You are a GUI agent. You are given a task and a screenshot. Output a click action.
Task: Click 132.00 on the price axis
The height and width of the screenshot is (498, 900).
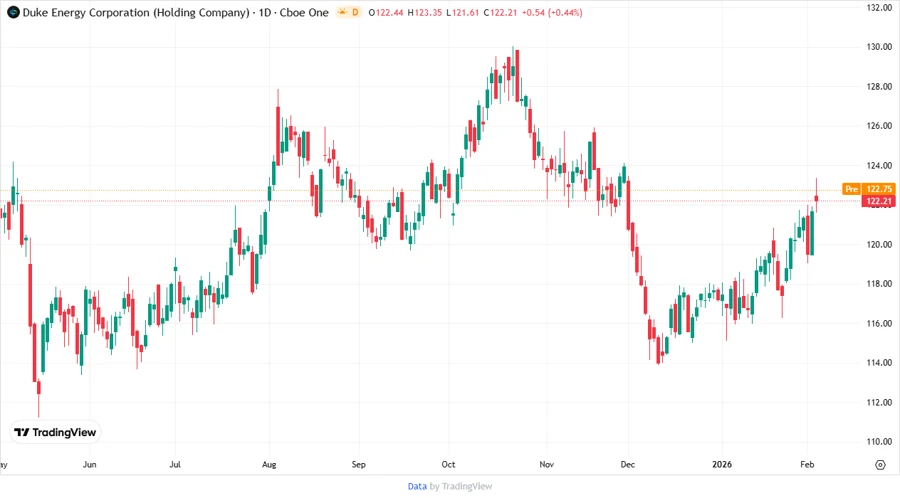click(879, 7)
